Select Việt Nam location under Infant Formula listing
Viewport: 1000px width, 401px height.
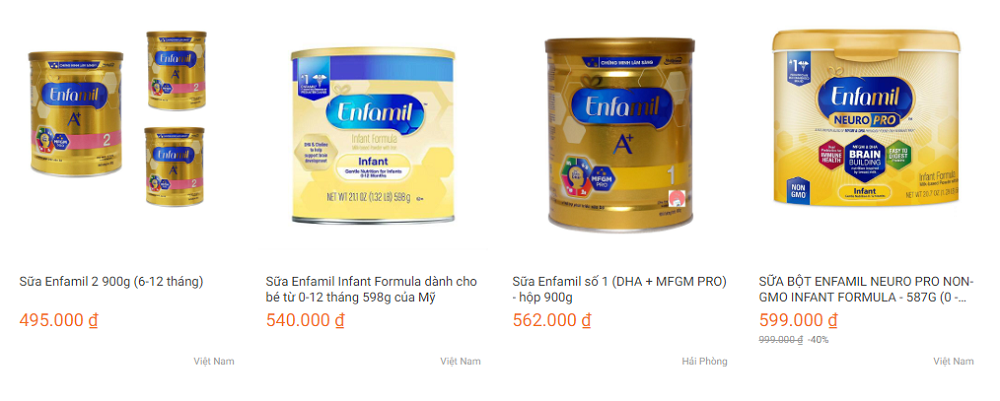[460, 361]
